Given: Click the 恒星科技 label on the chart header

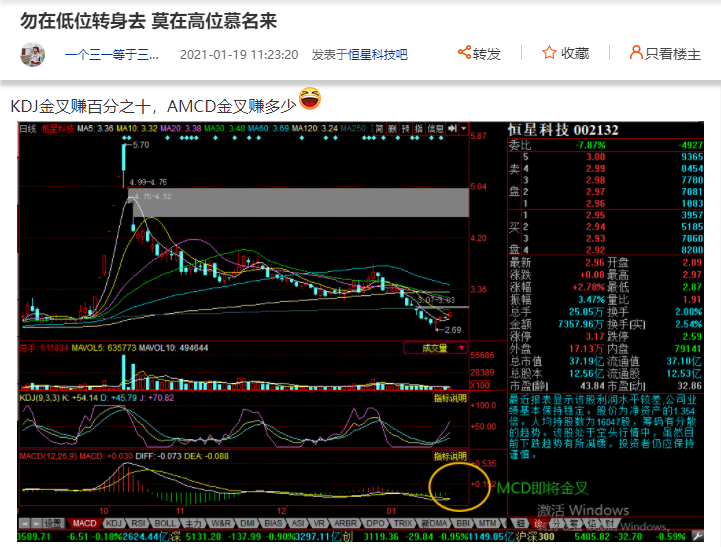Looking at the screenshot, I should coord(57,129).
